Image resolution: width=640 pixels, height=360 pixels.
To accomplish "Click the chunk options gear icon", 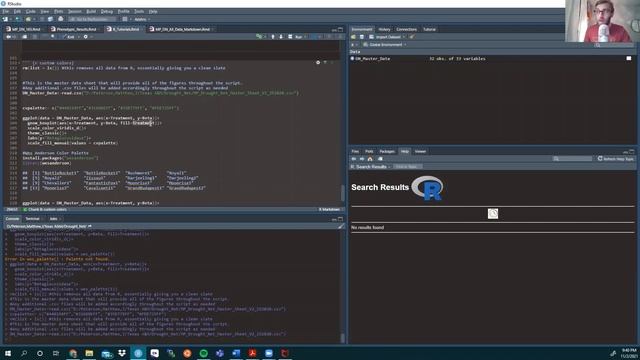I will (x=318, y=62).
